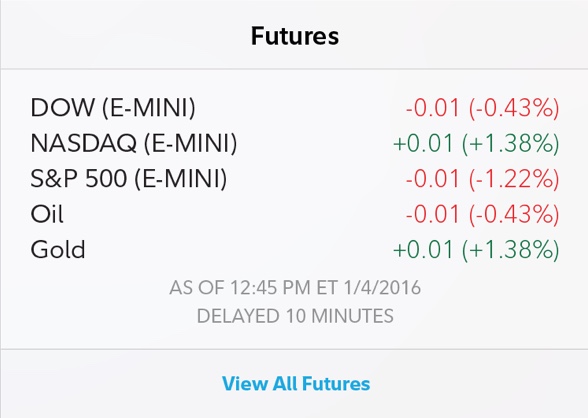Click S&P 500 change value -0.01 (-1.22%)
Image resolution: width=588 pixels, height=418 pixels.
pyautogui.click(x=482, y=178)
